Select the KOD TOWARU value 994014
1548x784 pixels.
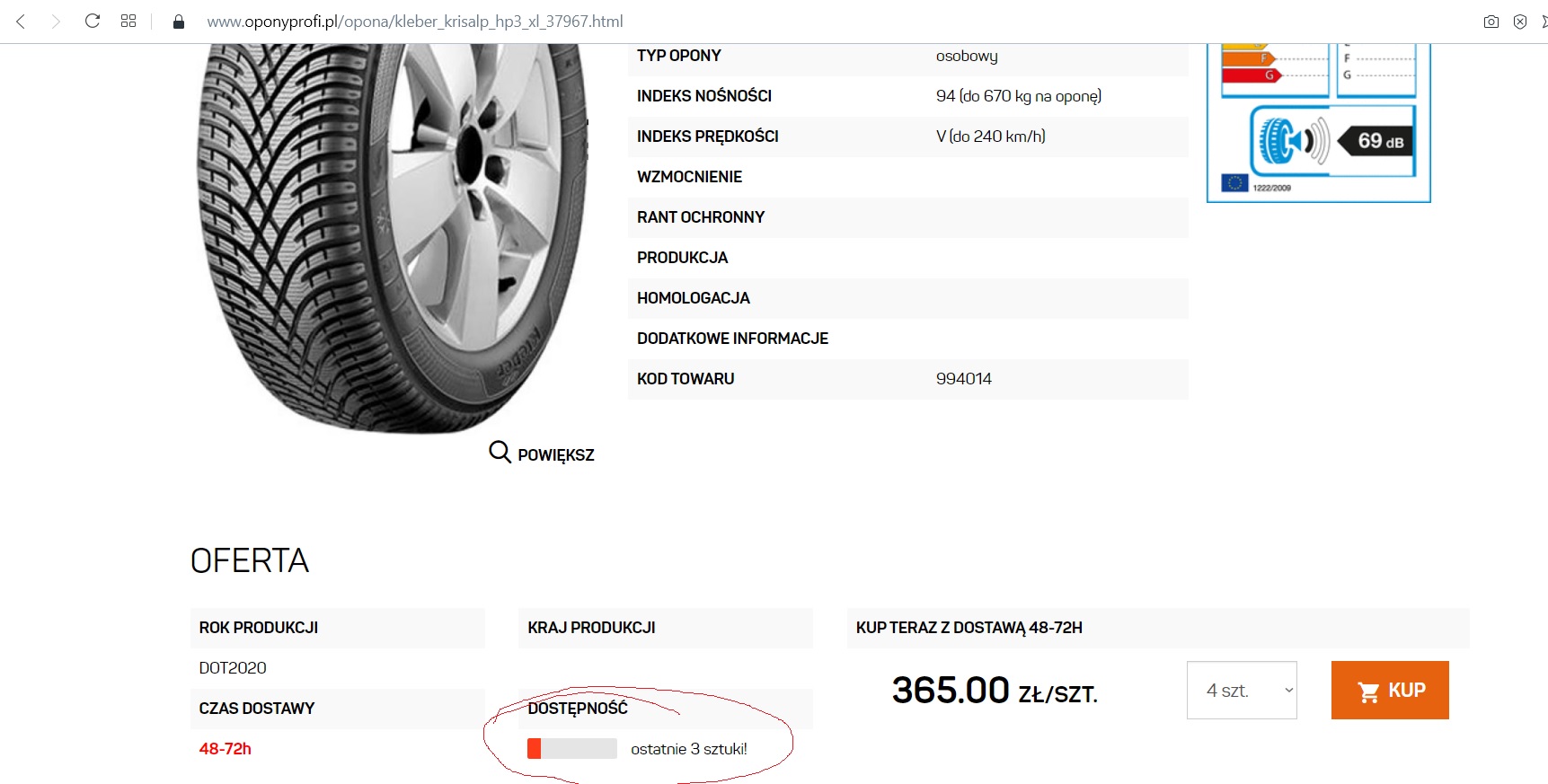click(963, 379)
